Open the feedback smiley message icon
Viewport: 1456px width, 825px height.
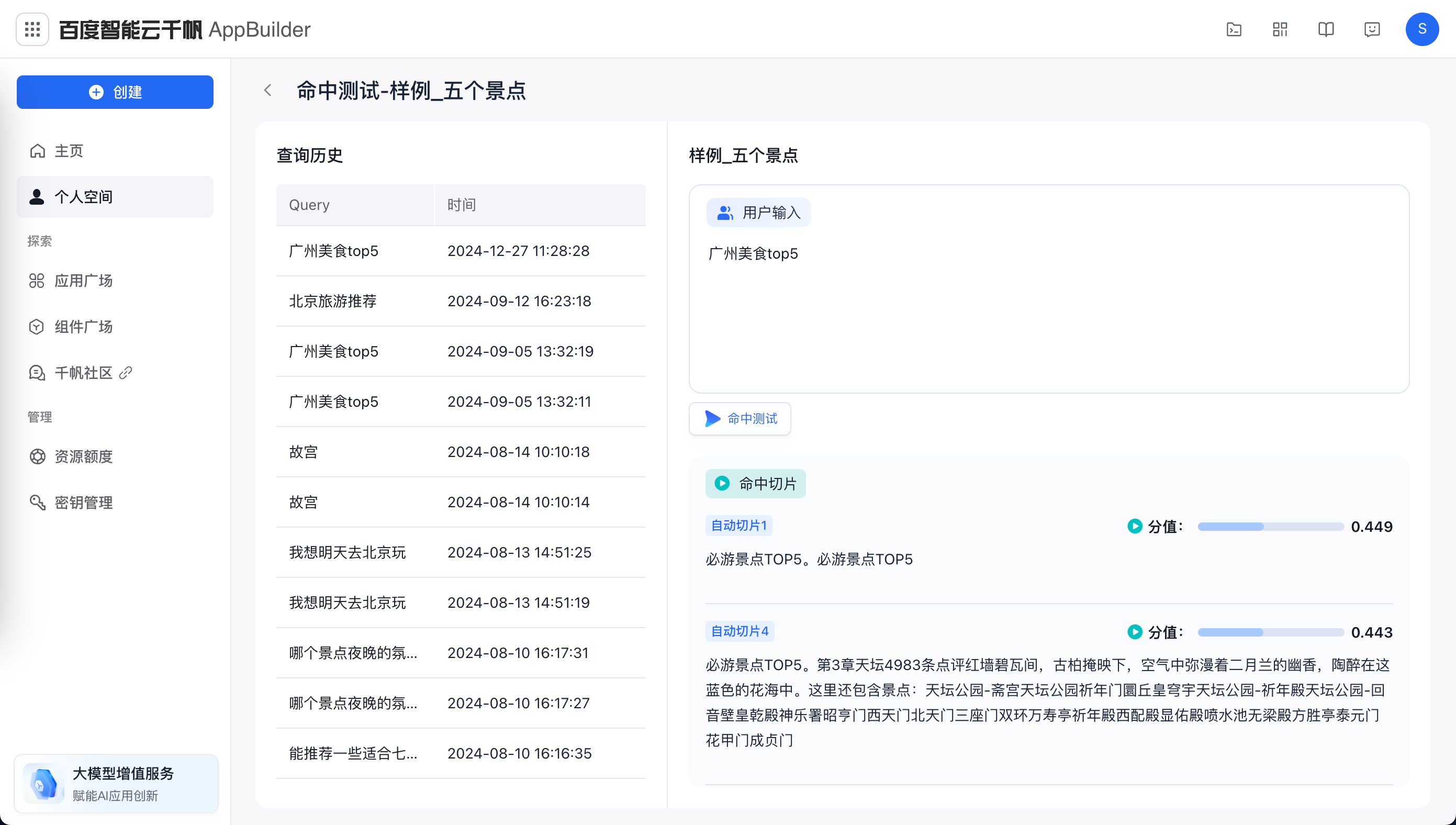(x=1372, y=29)
